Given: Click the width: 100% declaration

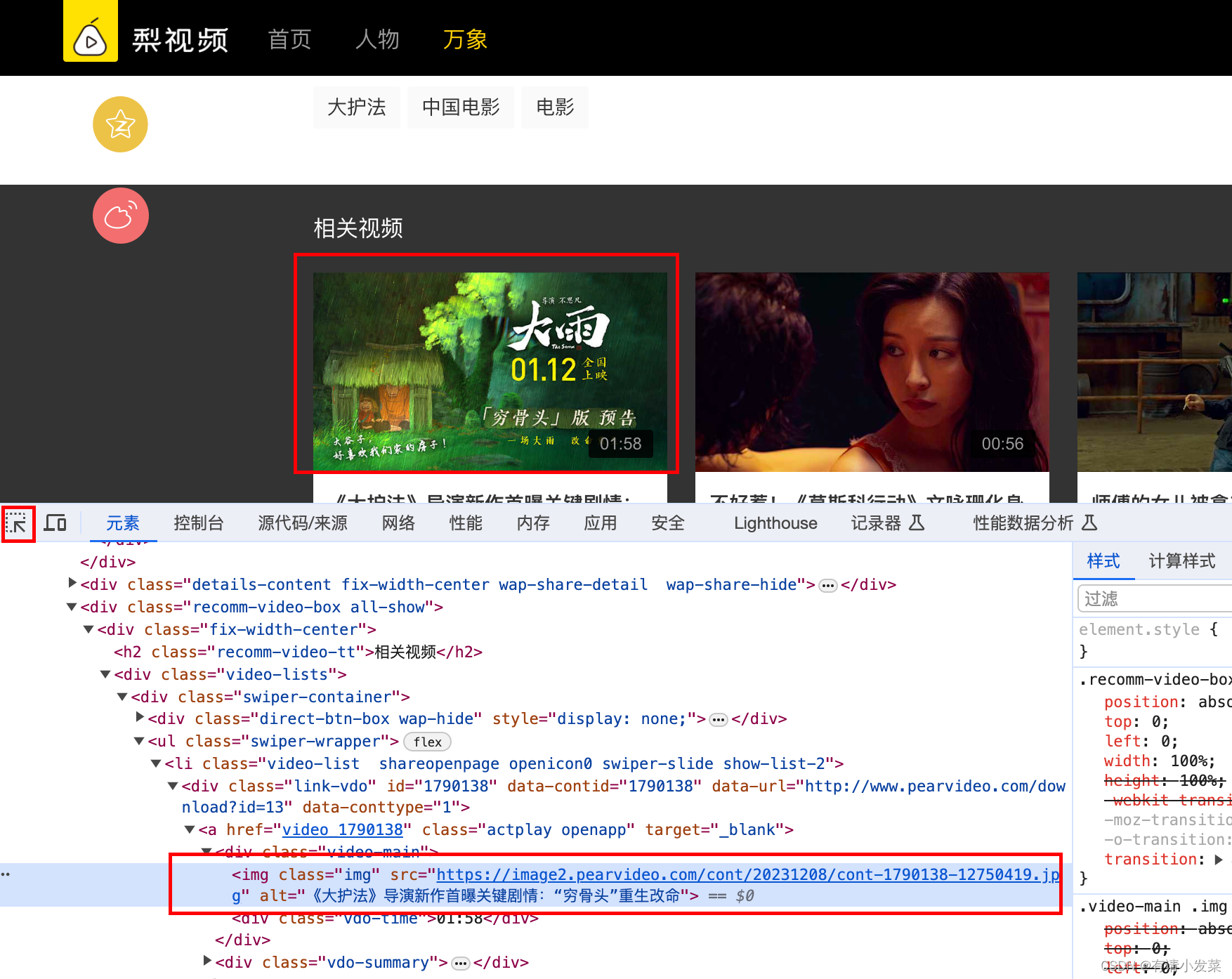Looking at the screenshot, I should pos(1159,761).
